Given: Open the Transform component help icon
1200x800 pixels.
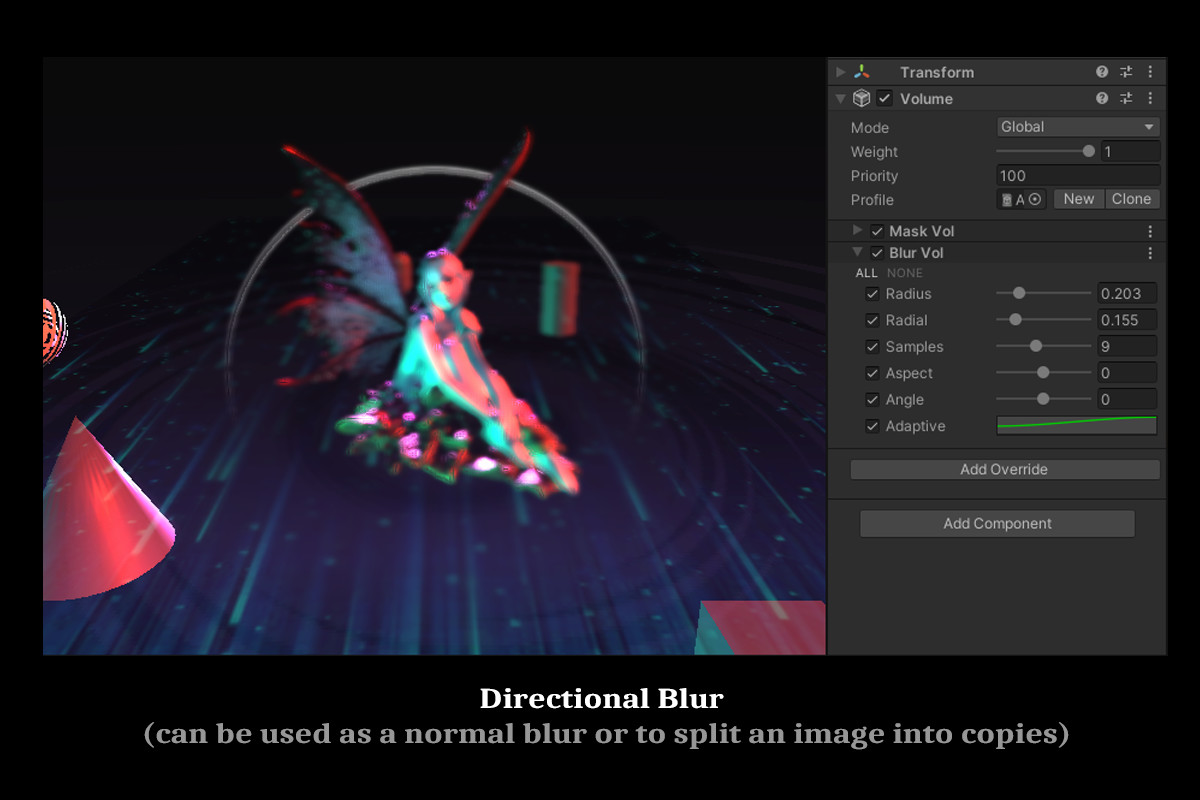Looking at the screenshot, I should coord(1101,72).
